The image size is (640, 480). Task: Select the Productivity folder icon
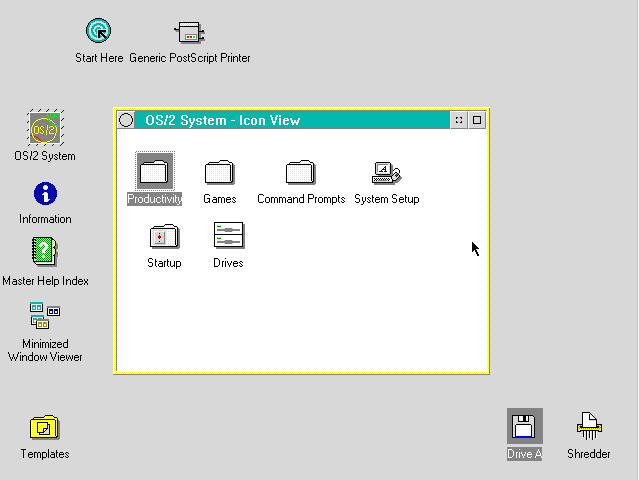tap(155, 171)
